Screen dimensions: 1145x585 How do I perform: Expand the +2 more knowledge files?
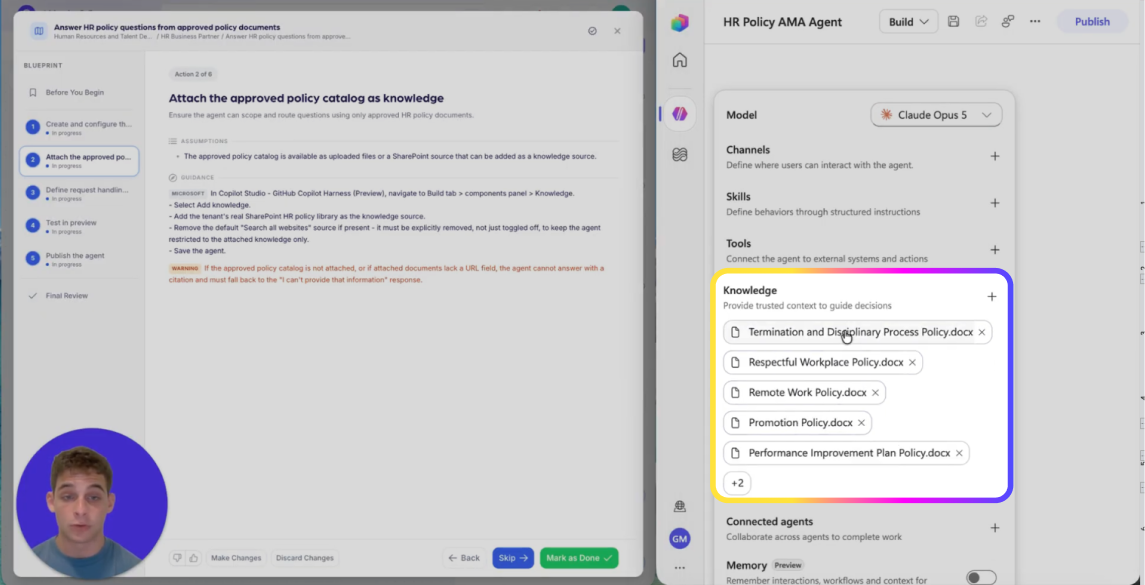[x=738, y=483]
